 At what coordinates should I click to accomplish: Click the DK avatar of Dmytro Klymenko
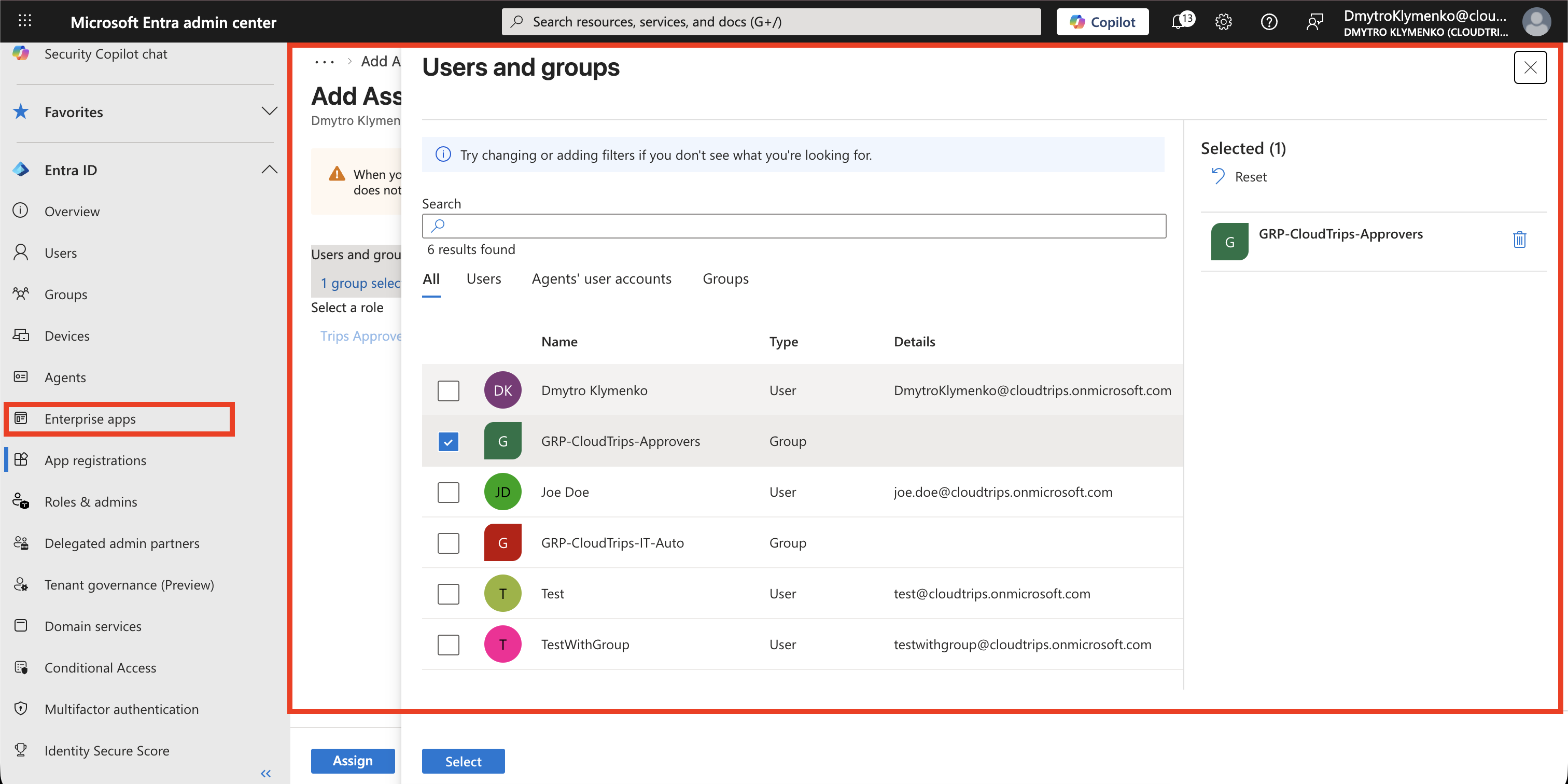point(502,390)
